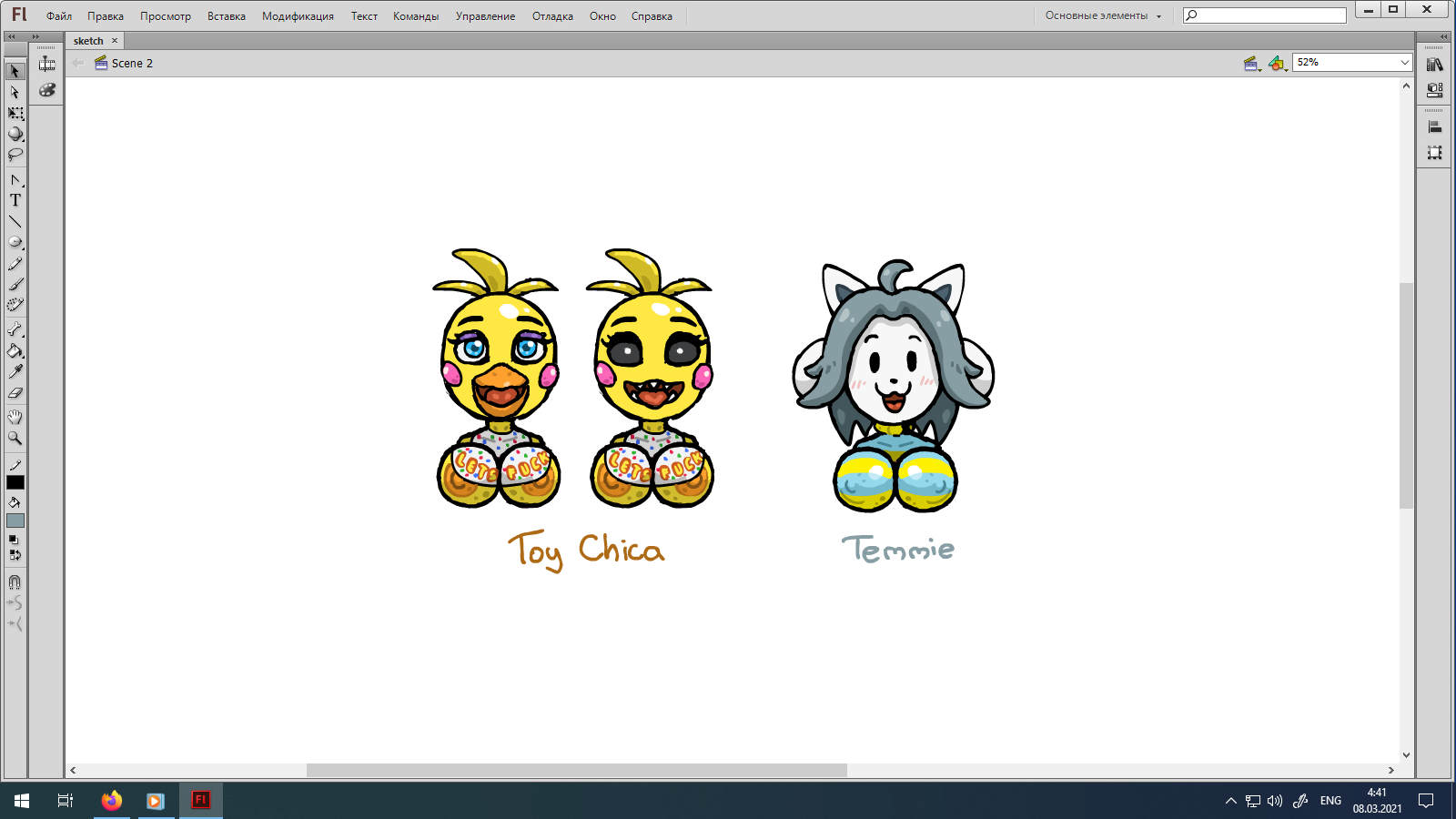Click the volume icon in system tray
1456x819 pixels.
pyautogui.click(x=1275, y=801)
